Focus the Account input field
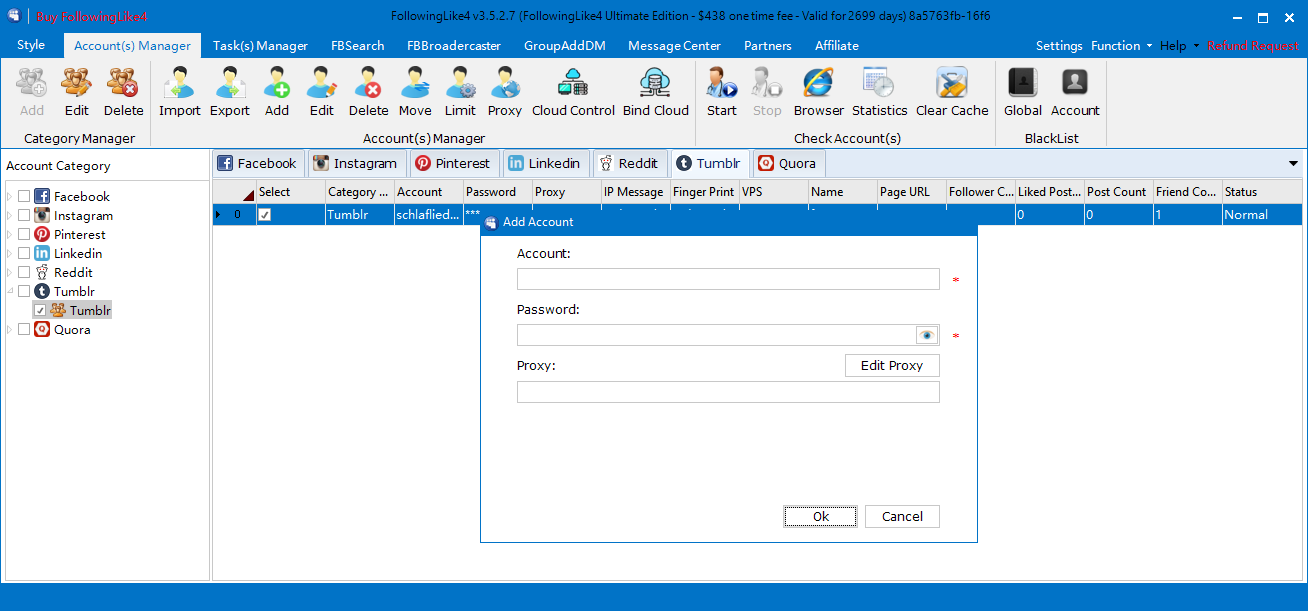The image size is (1308, 611). tap(728, 279)
